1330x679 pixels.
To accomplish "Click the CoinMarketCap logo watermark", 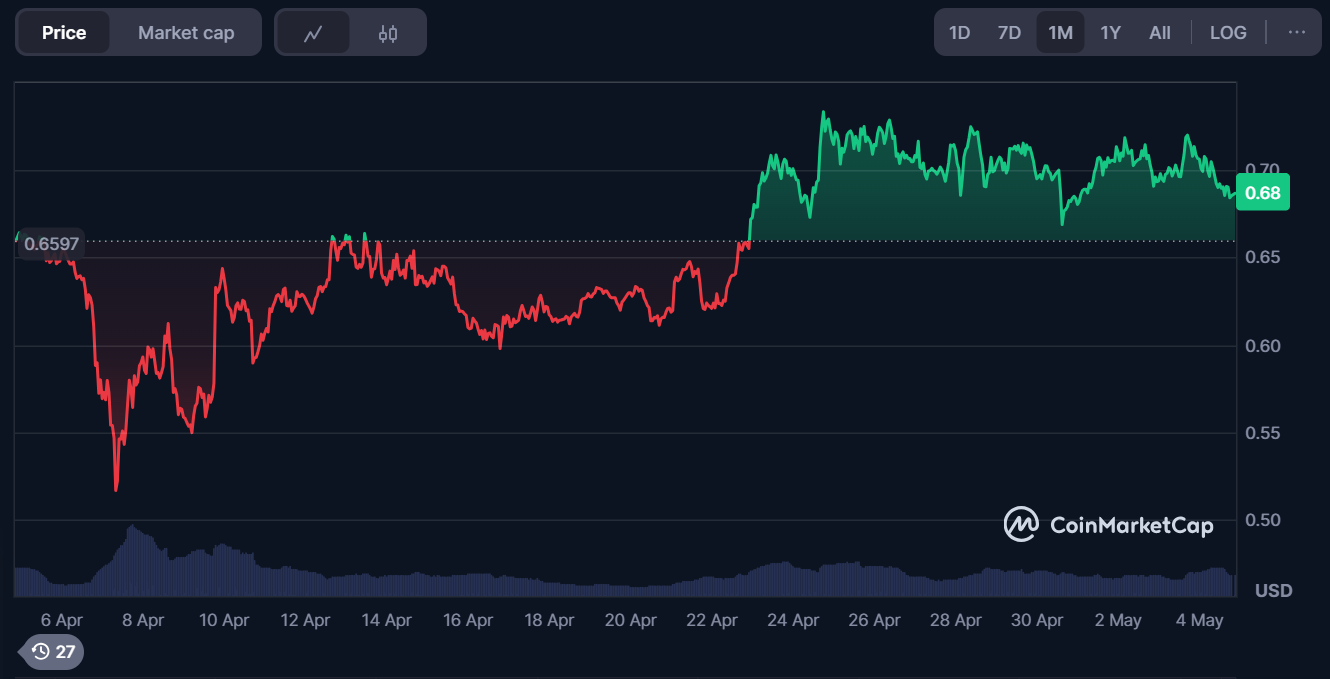I will pyautogui.click(x=1109, y=525).
